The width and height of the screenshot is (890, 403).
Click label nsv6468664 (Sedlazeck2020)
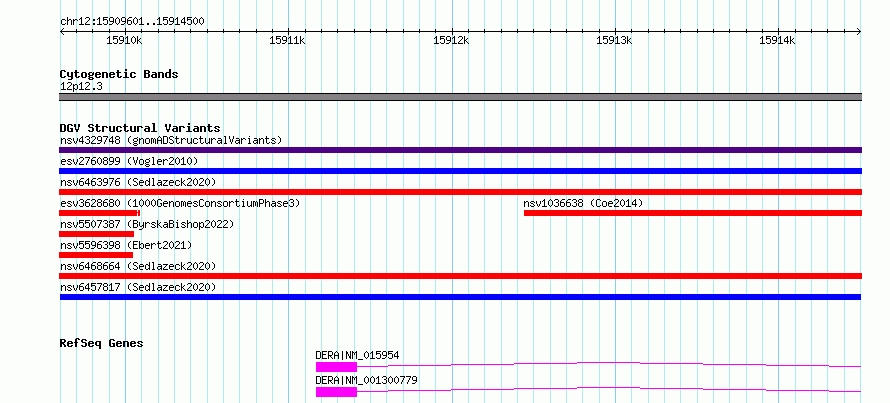click(x=138, y=266)
